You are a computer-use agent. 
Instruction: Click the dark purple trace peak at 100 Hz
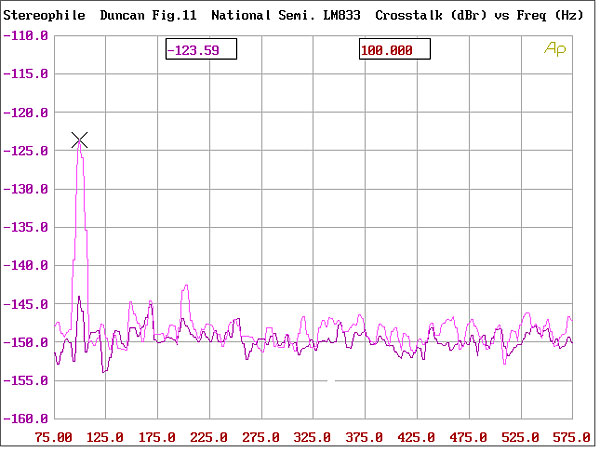pyautogui.click(x=79, y=297)
